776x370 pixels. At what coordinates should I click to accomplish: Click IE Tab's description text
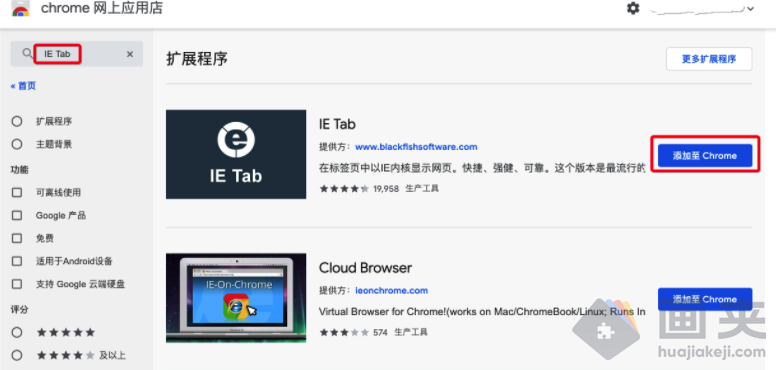[482, 168]
